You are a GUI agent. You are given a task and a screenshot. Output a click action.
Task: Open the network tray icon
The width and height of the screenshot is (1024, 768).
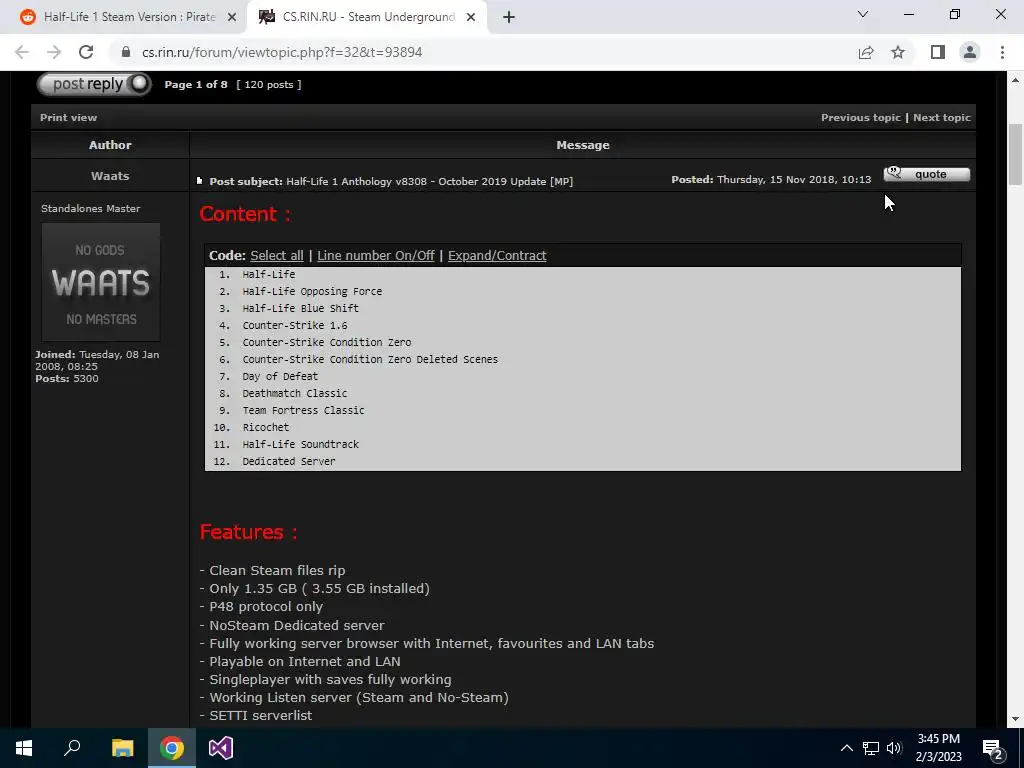(871, 748)
